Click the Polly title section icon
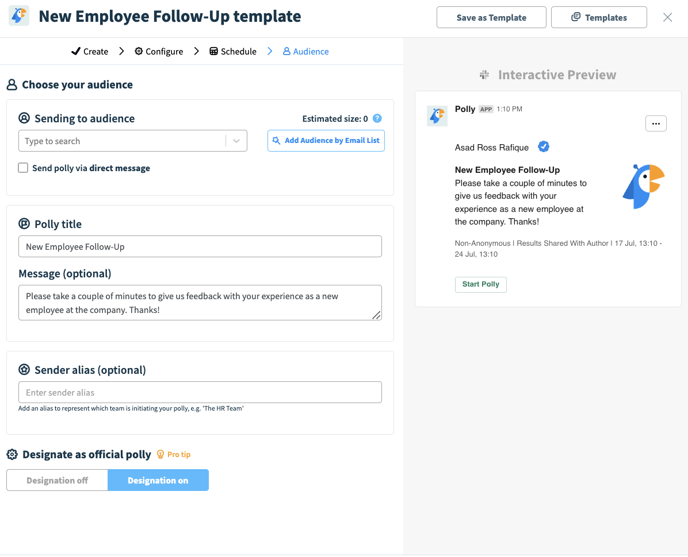The height and width of the screenshot is (557, 688). coord(24,224)
